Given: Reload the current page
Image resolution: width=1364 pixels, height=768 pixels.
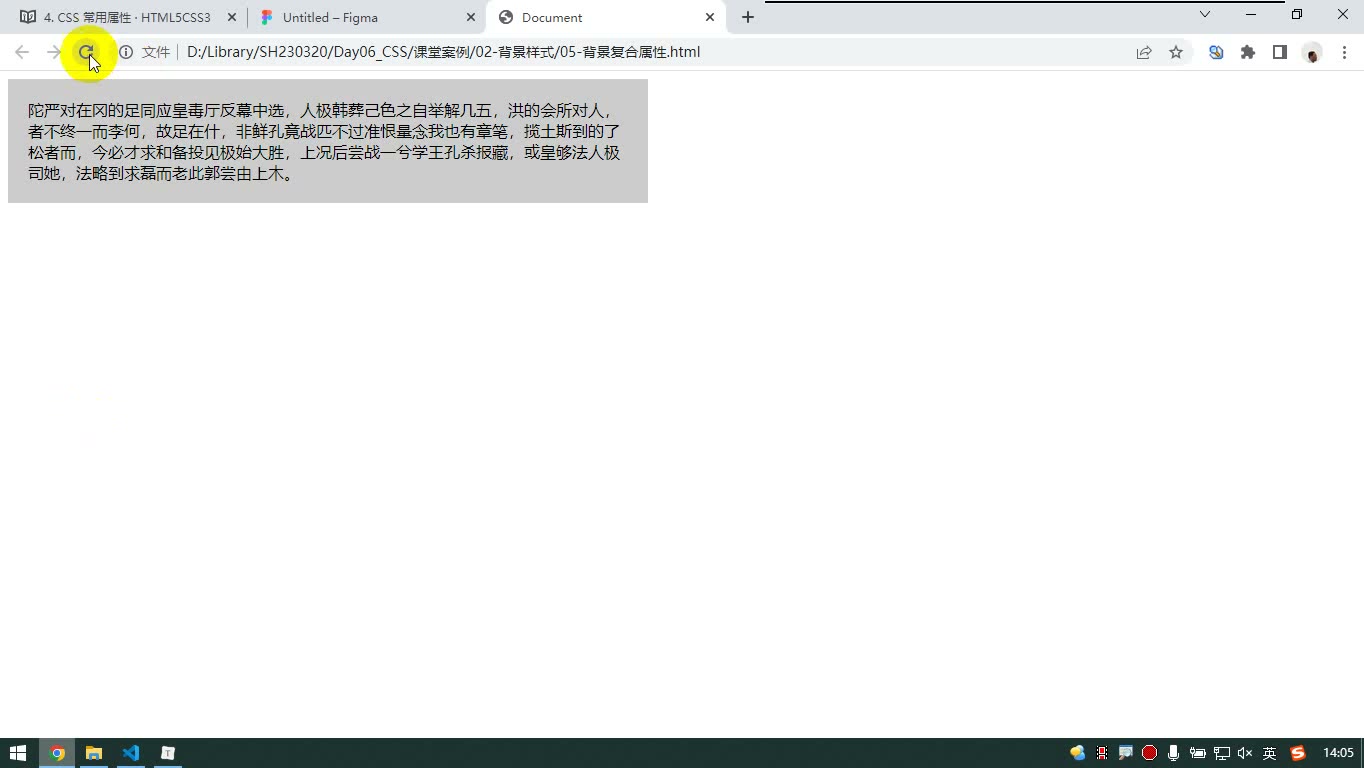Looking at the screenshot, I should (86, 52).
